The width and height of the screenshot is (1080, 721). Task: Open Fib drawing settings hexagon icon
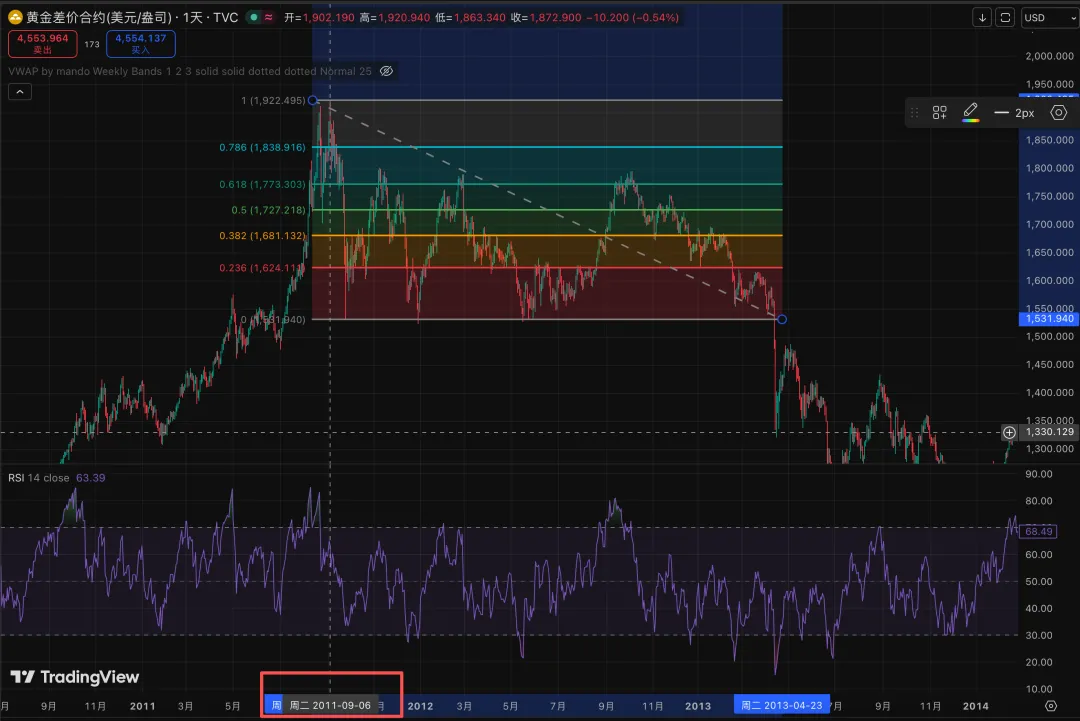click(x=1059, y=112)
